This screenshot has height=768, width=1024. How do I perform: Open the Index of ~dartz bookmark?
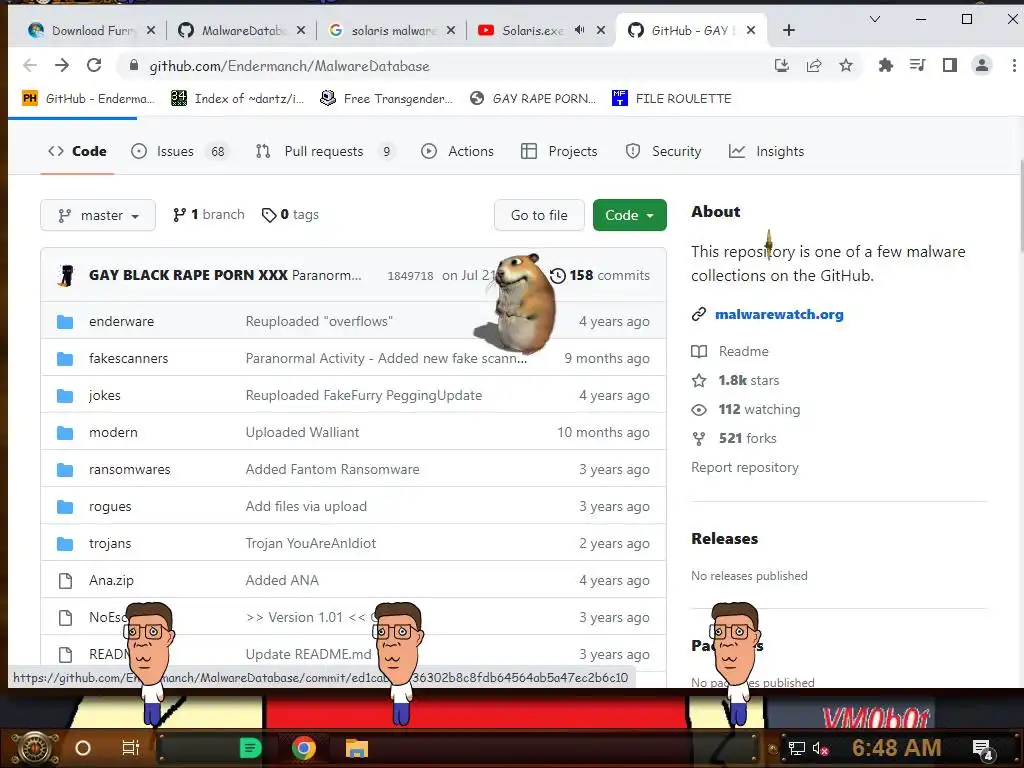[x=238, y=99]
